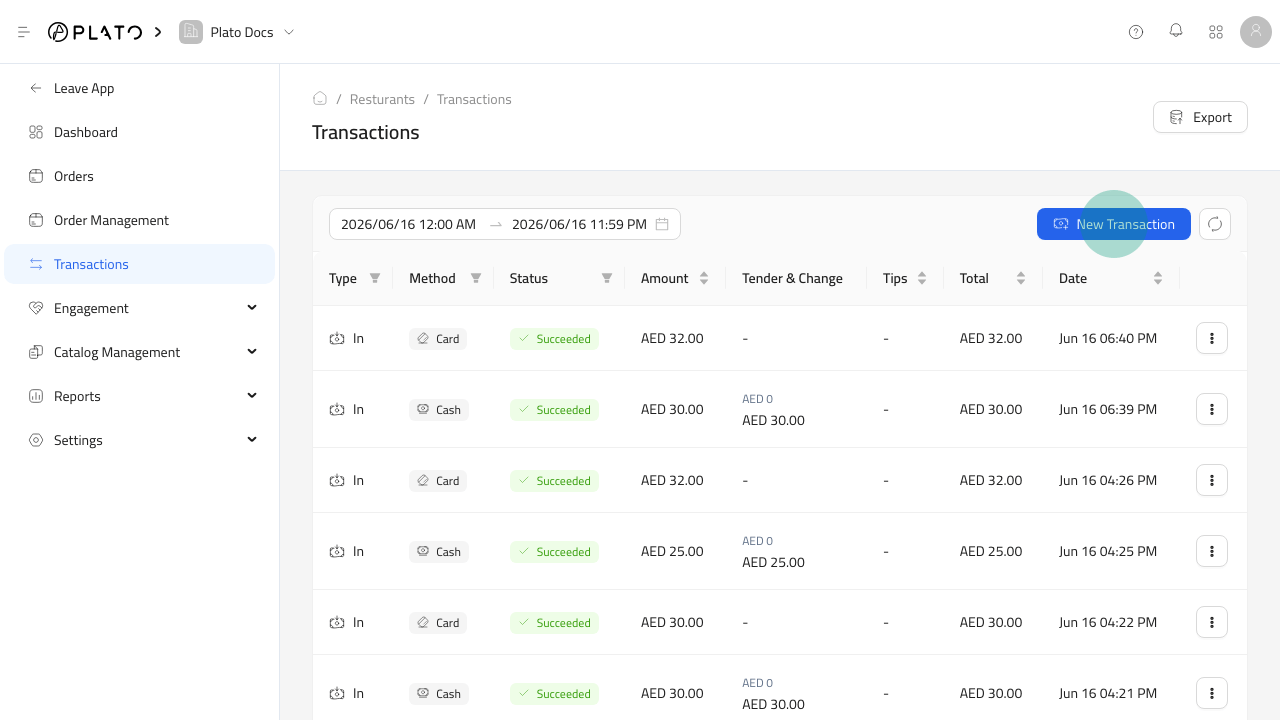Open help question mark icon

(x=1136, y=32)
